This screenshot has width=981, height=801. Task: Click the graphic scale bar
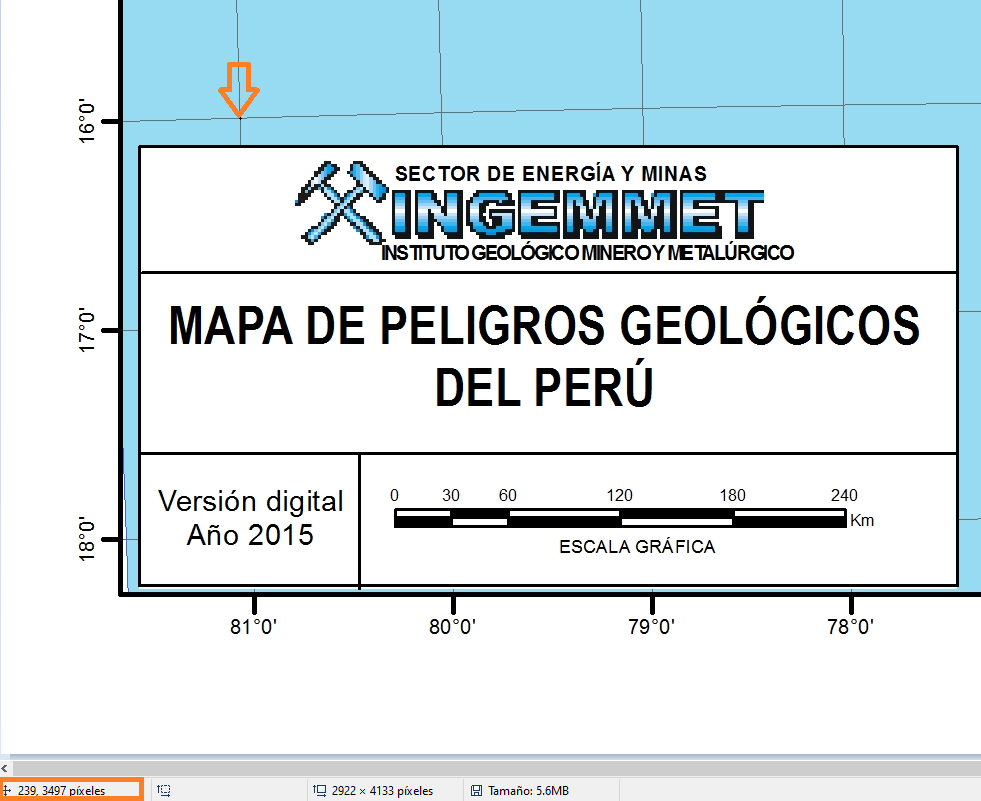620,518
